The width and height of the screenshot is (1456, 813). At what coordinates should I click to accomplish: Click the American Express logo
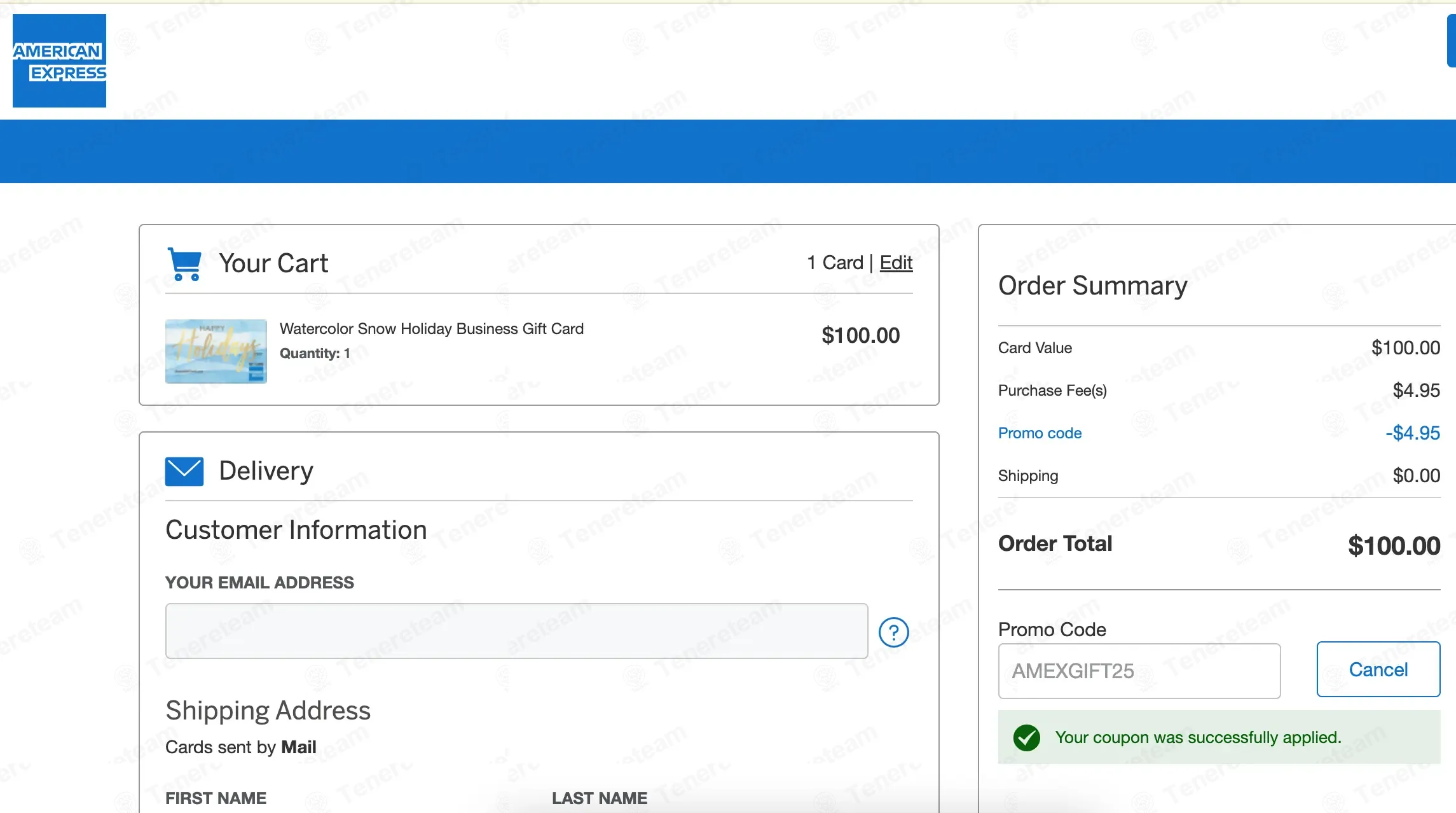point(59,60)
